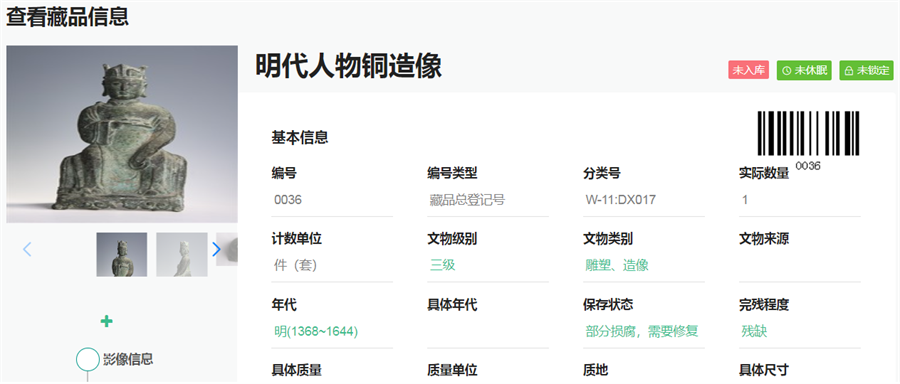Viewport: 900px width, 384px height.
Task: Click the title 明代人物铜造像
Action: pyautogui.click(x=348, y=66)
